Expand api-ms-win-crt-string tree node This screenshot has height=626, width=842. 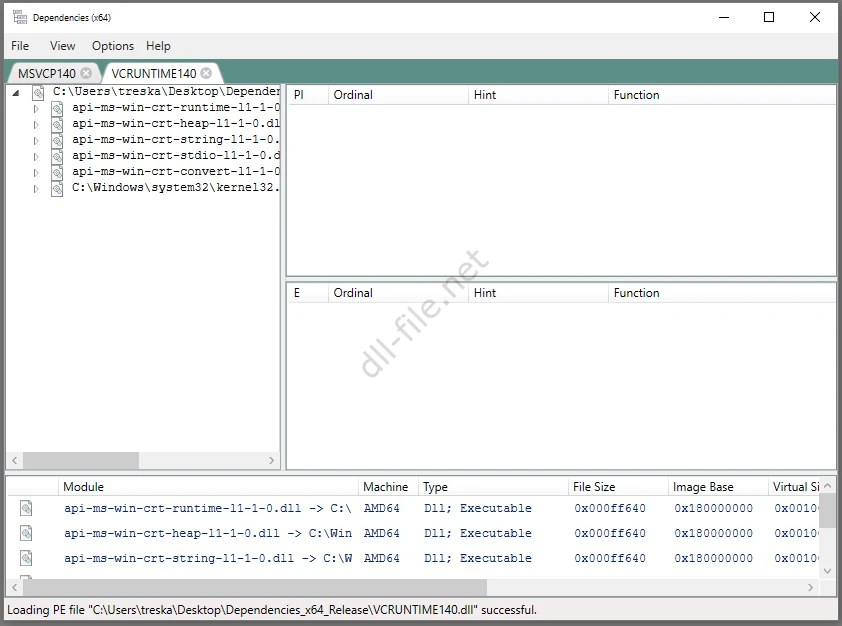coord(36,141)
